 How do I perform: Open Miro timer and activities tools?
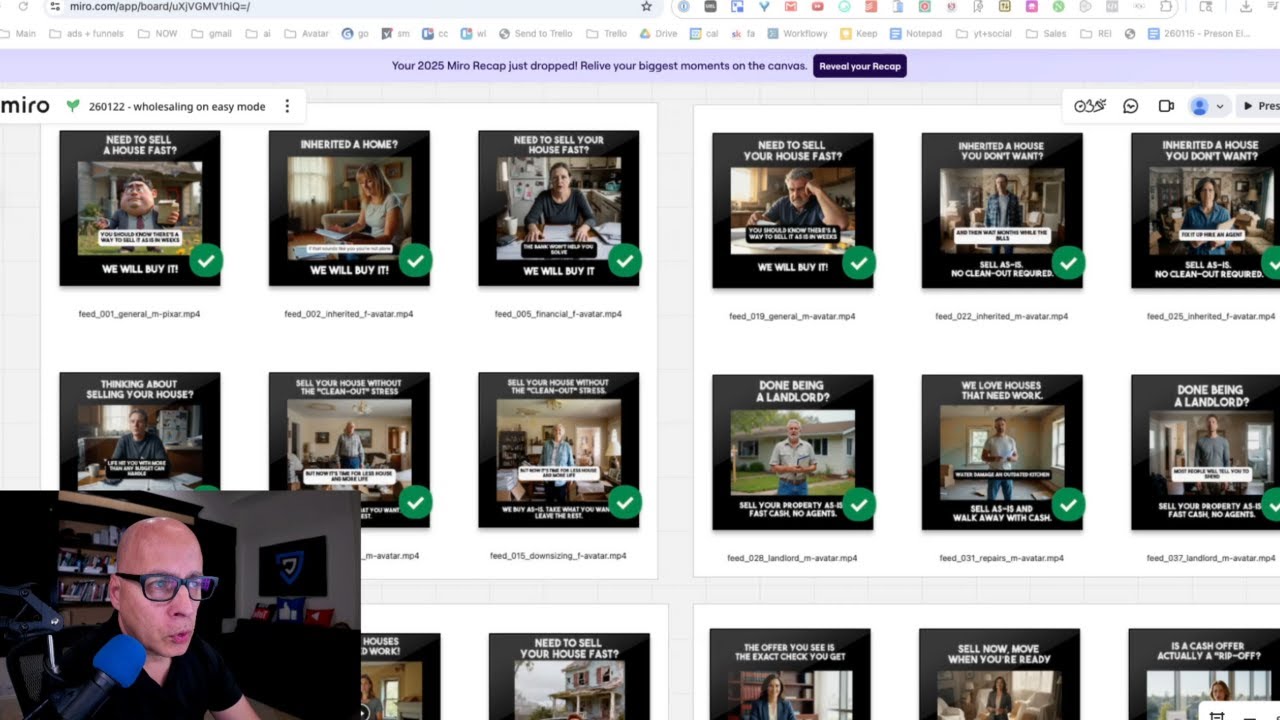click(x=1090, y=106)
